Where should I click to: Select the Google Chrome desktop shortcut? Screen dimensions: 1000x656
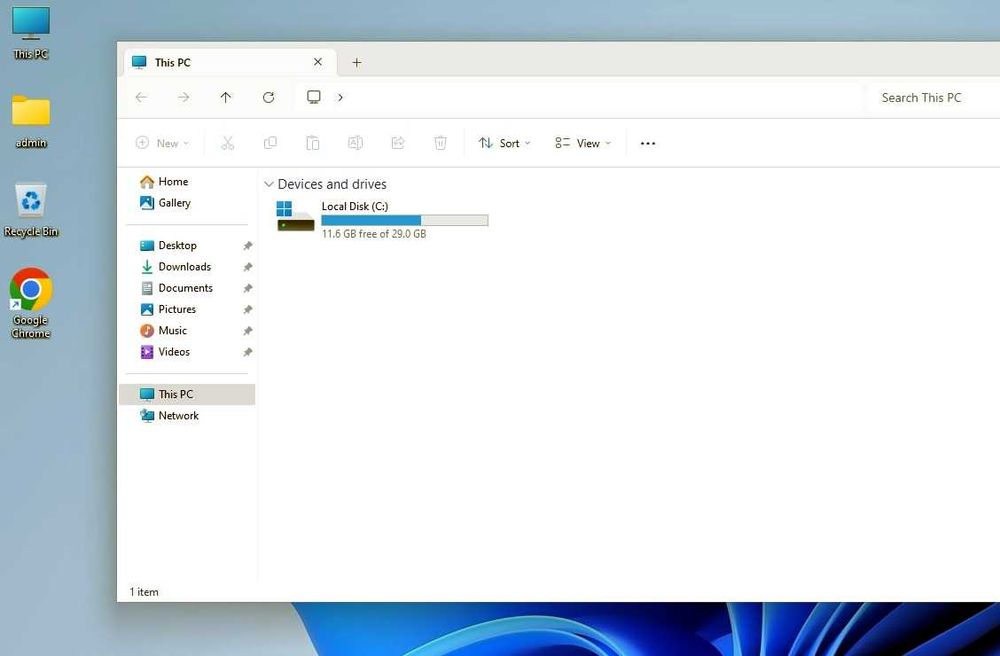(31, 303)
